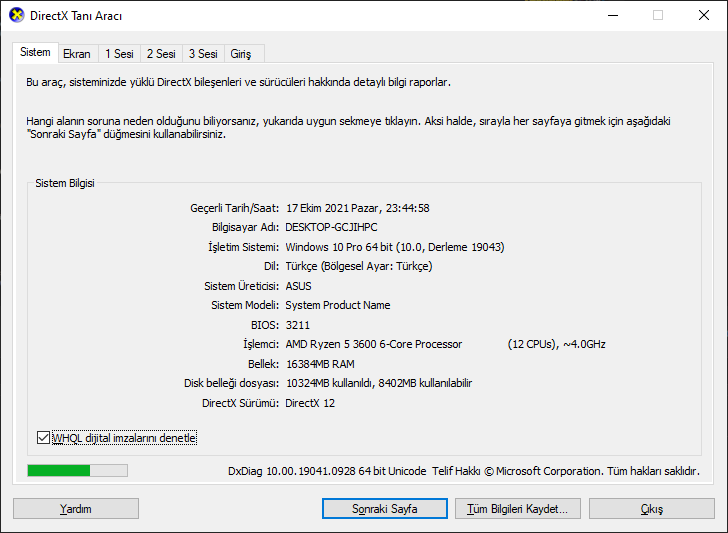This screenshot has height=533, width=728.
Task: Go to the 3 Sesi tab
Action: click(203, 54)
